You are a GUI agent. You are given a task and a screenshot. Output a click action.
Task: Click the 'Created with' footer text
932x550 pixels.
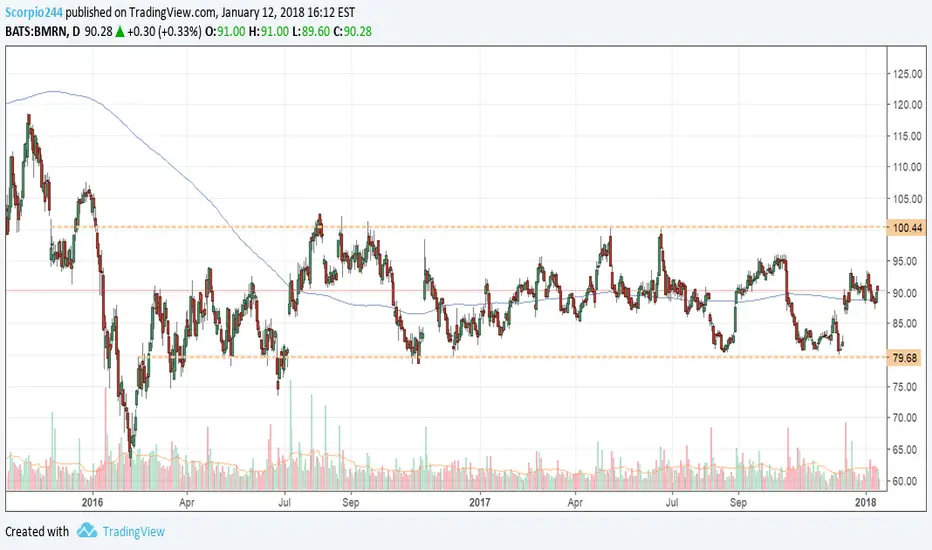click(x=37, y=532)
